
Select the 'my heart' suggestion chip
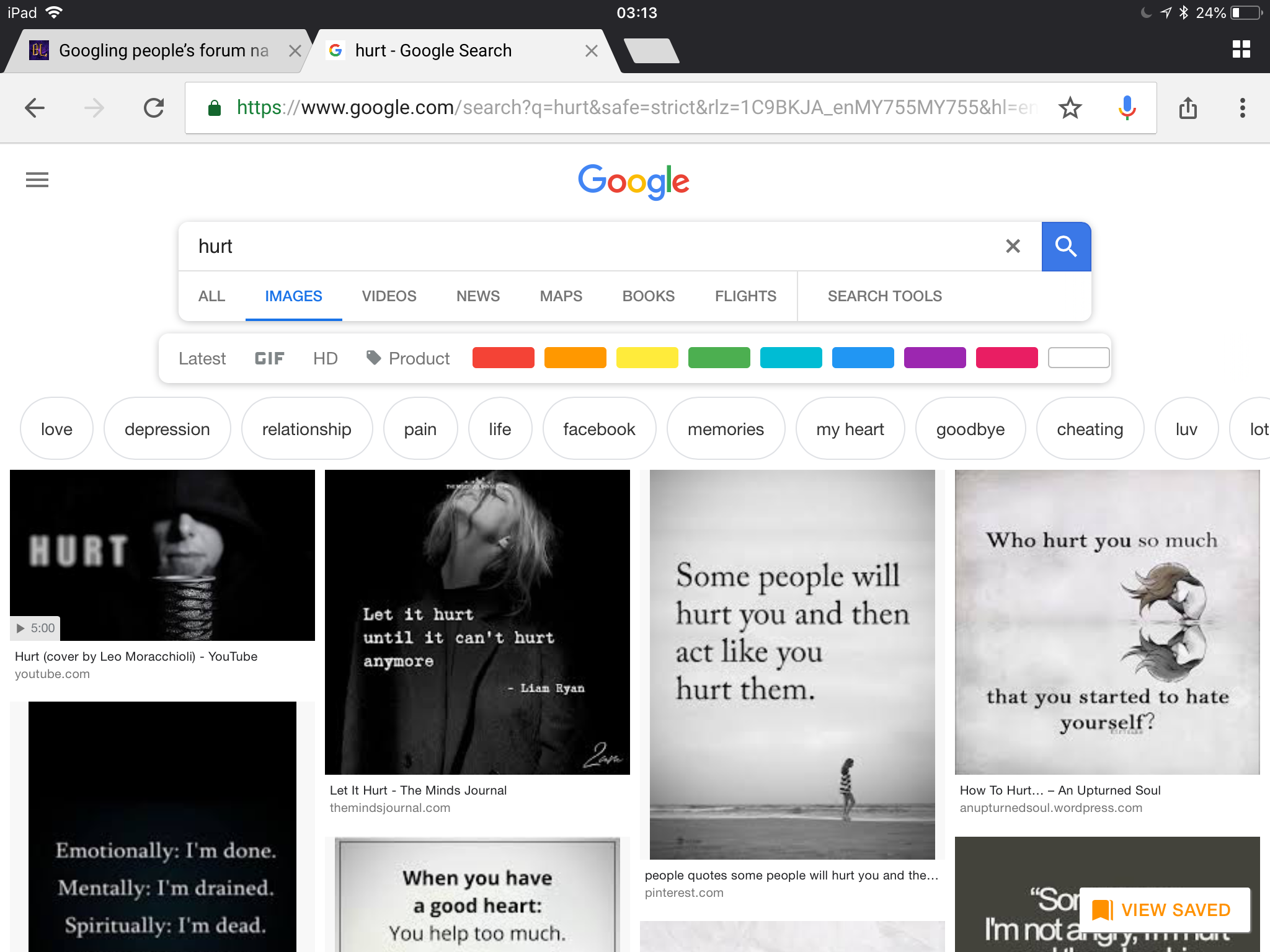pos(850,429)
